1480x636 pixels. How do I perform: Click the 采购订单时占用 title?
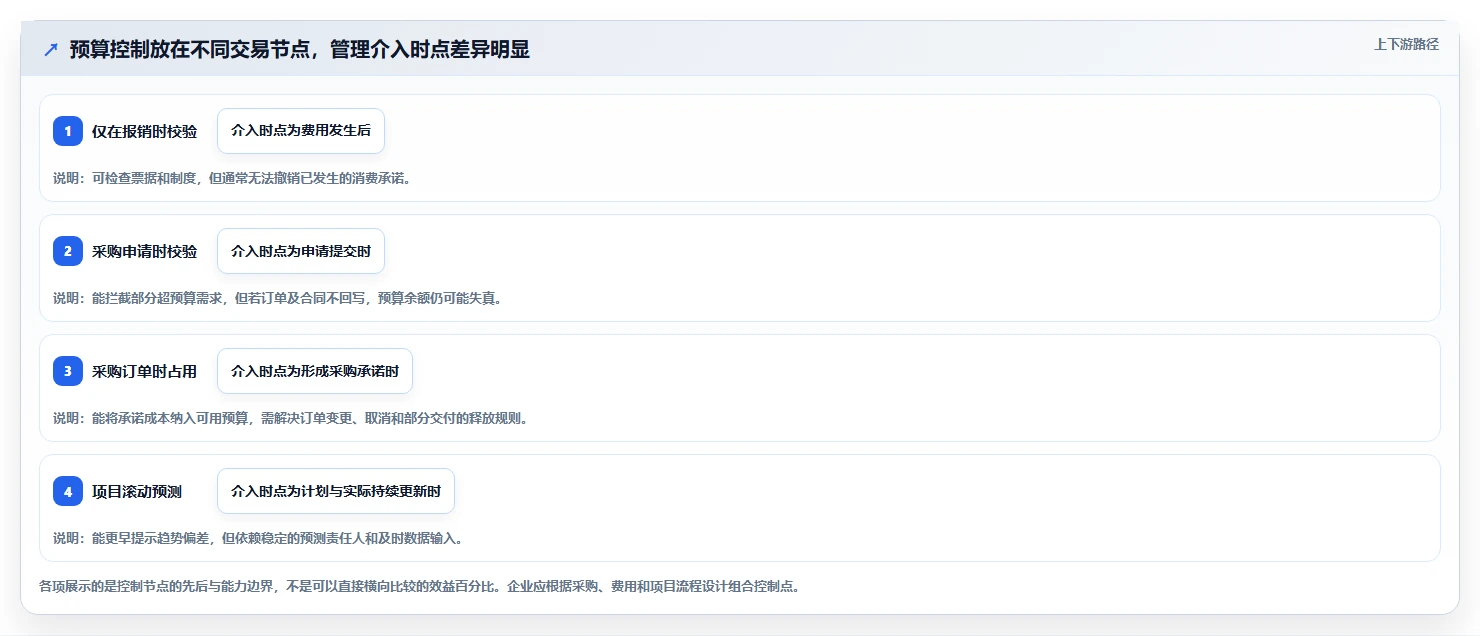point(145,371)
